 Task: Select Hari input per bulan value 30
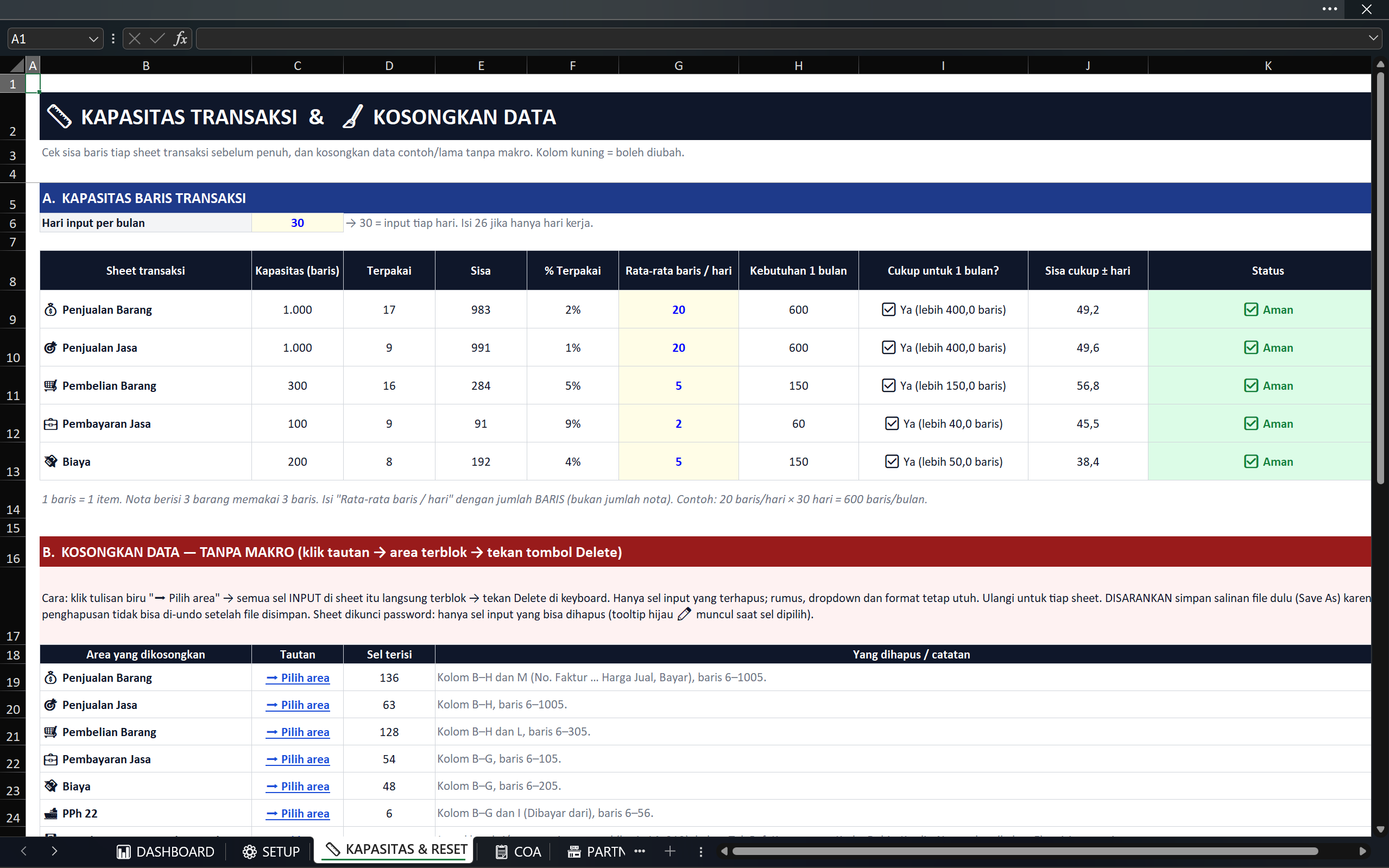(x=298, y=223)
